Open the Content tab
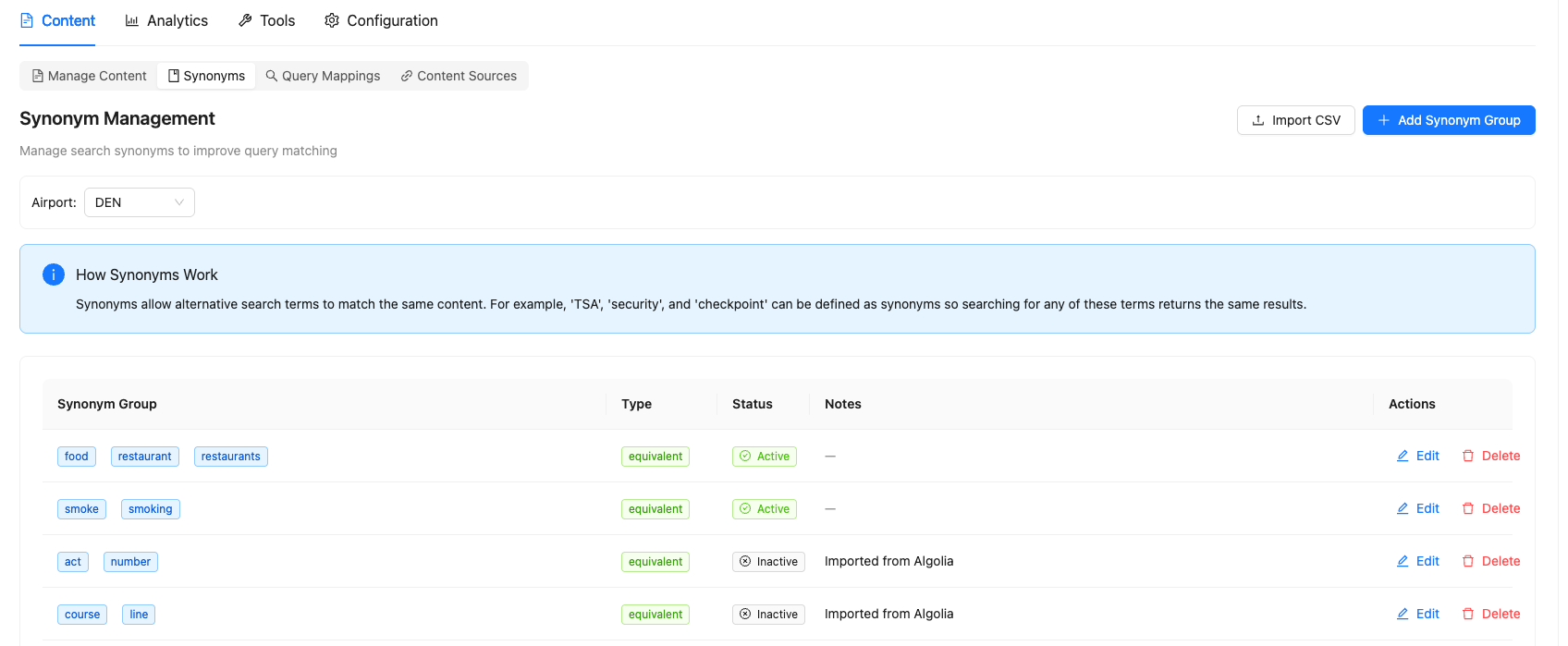The height and width of the screenshot is (646, 1568). pyautogui.click(x=57, y=20)
